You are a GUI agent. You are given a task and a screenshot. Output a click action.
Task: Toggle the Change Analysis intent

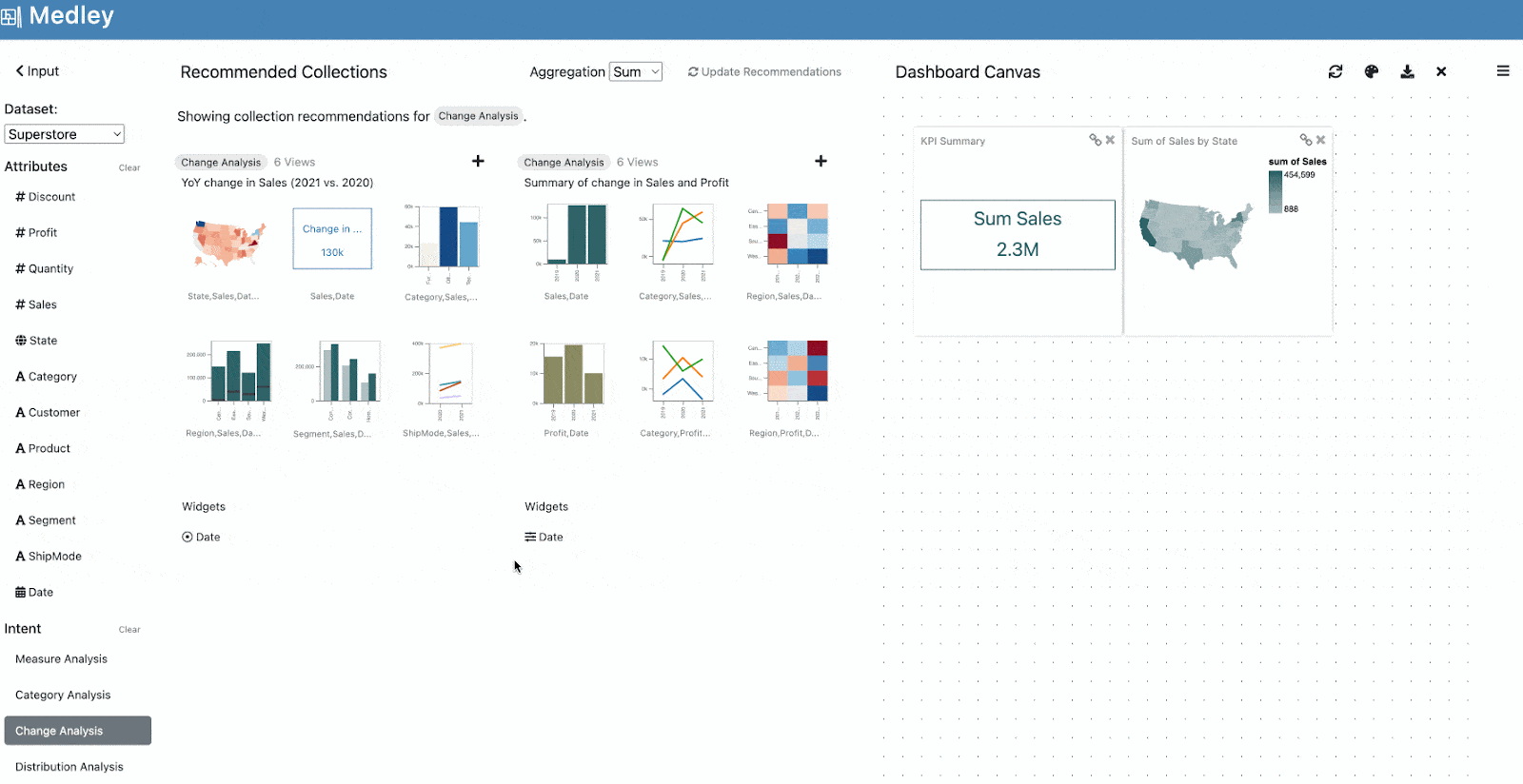click(78, 731)
